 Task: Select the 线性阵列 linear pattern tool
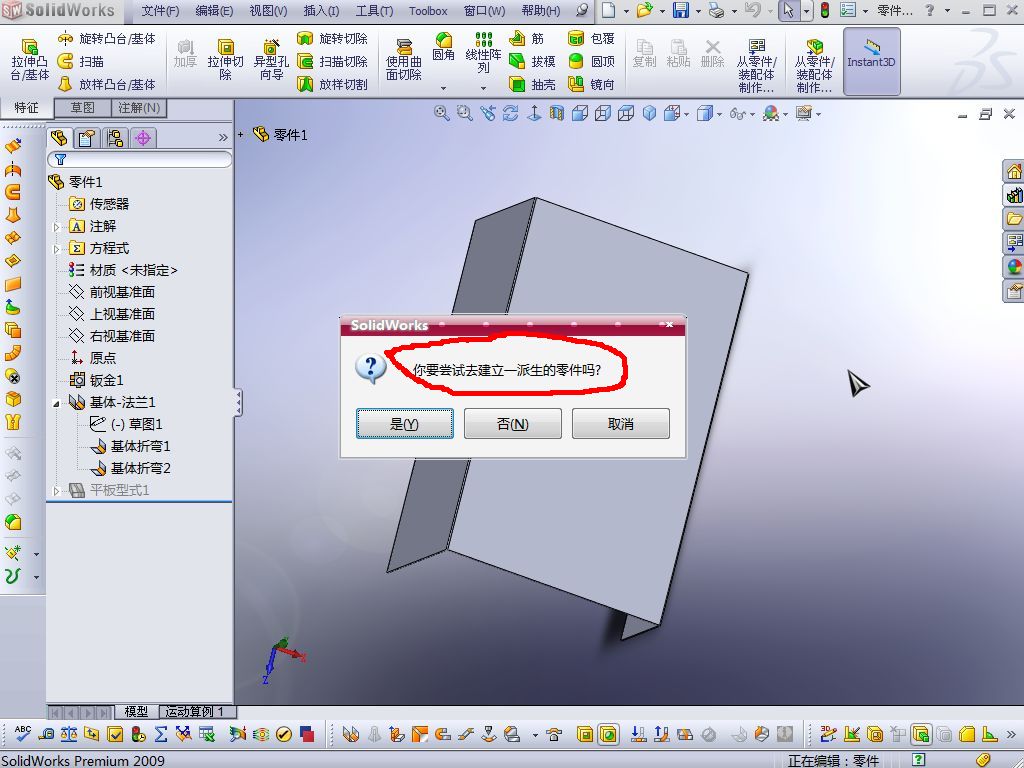click(x=483, y=52)
